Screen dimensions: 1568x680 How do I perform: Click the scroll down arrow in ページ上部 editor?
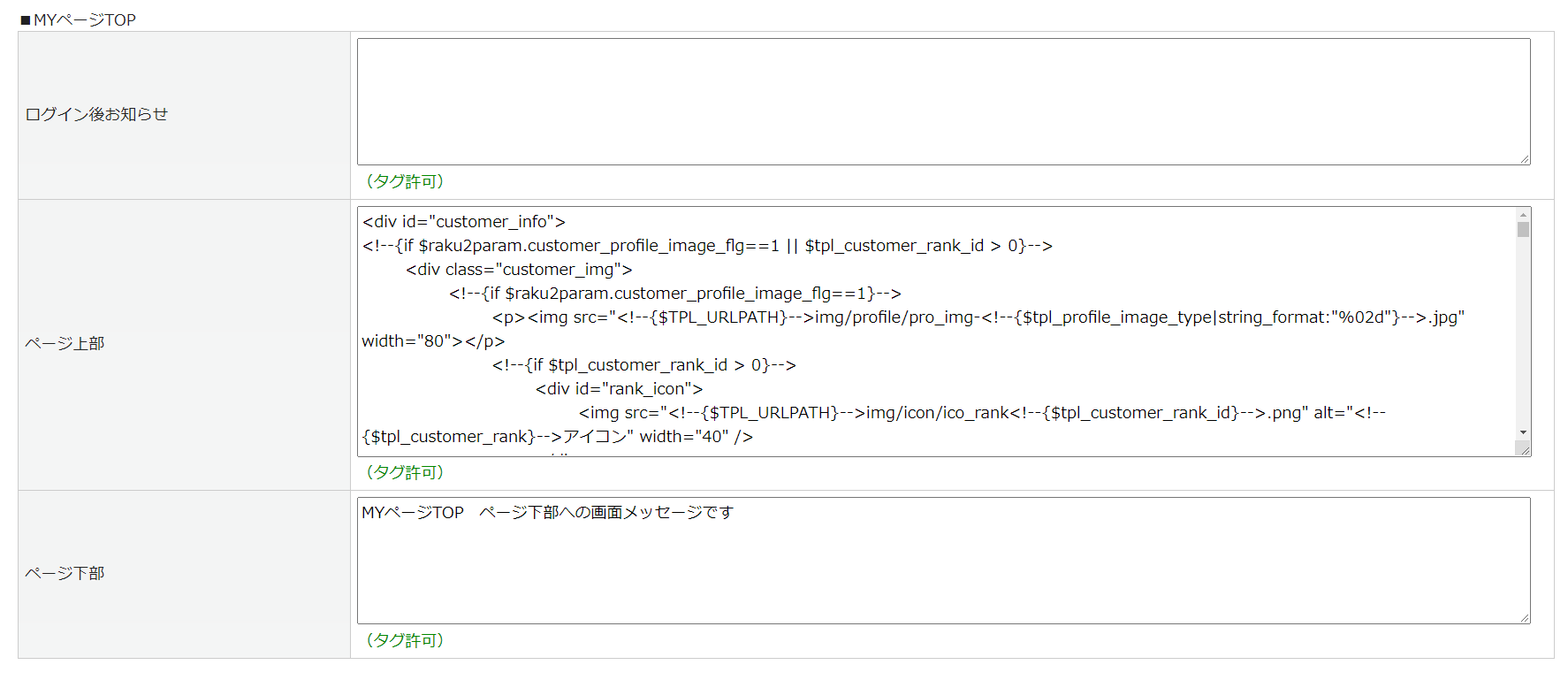pos(1523,432)
